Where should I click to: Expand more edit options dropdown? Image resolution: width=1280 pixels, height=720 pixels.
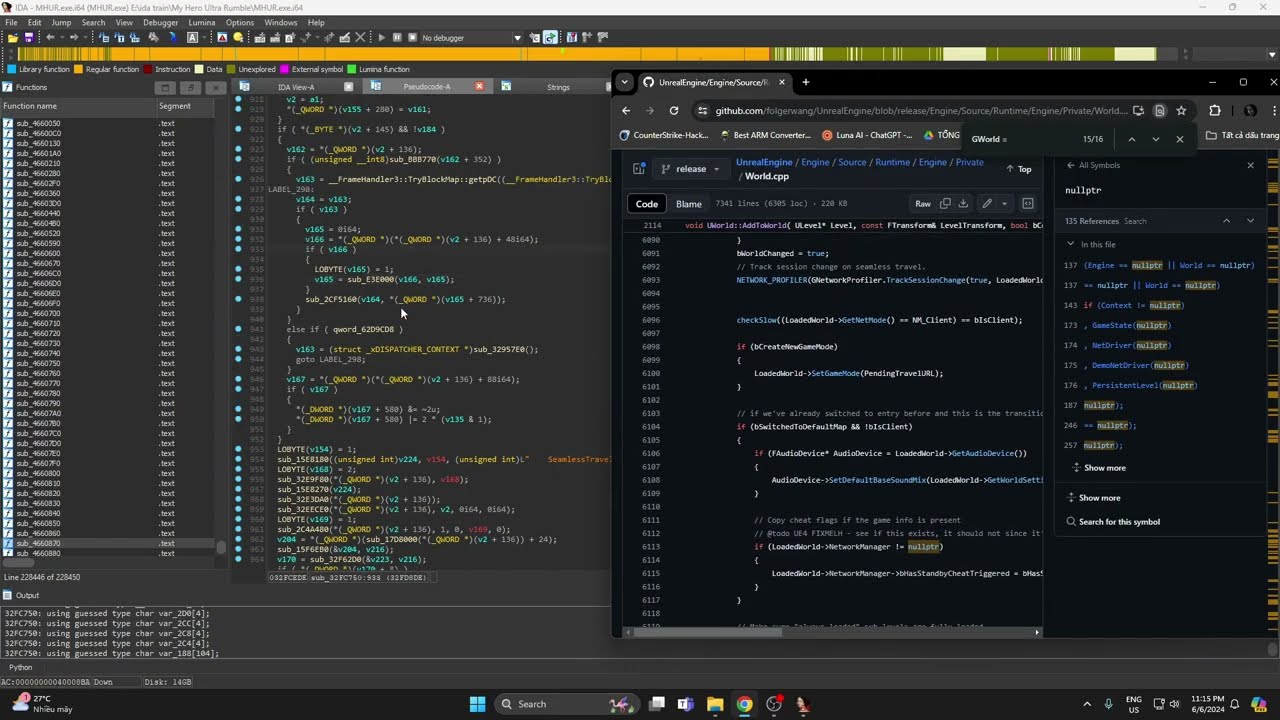click(1004, 204)
